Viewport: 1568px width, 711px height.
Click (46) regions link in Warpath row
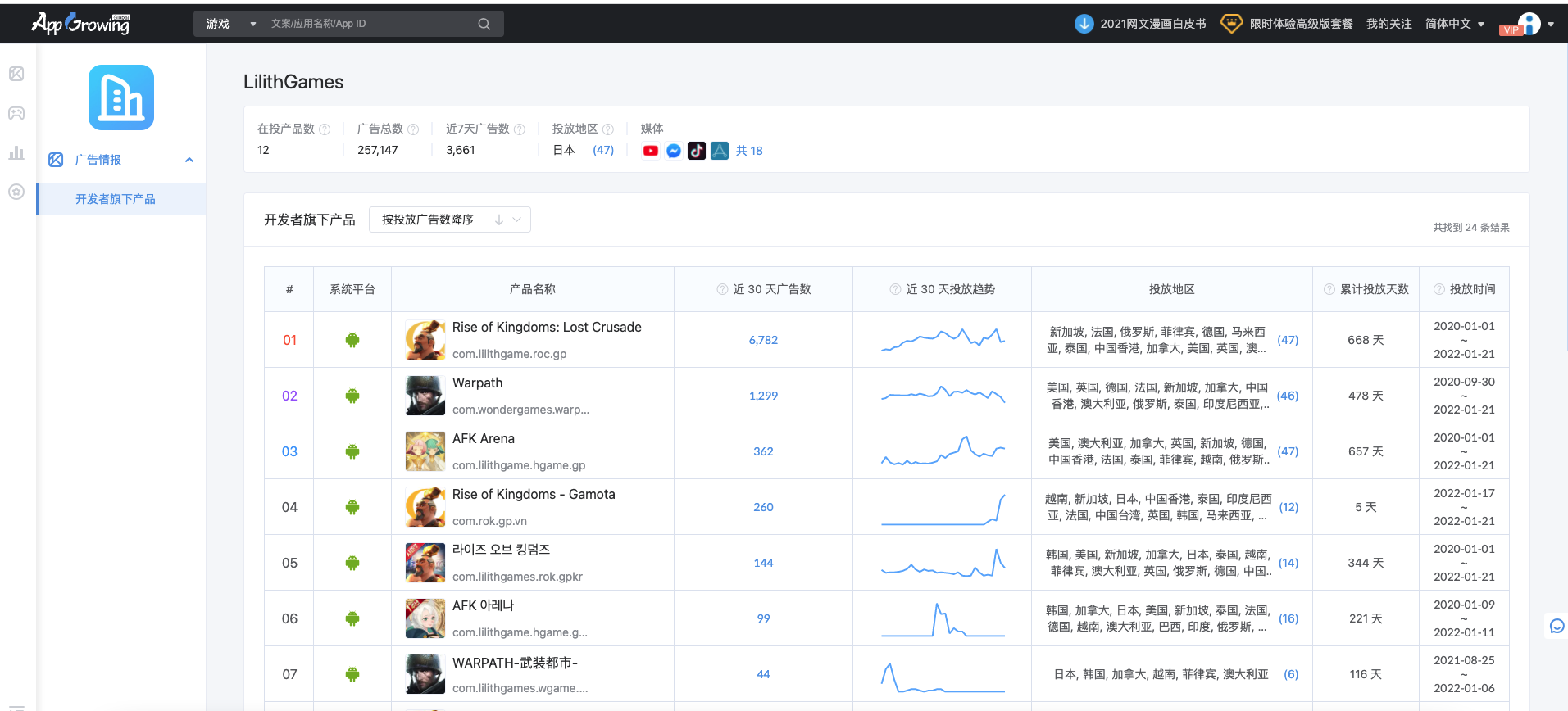point(1288,396)
